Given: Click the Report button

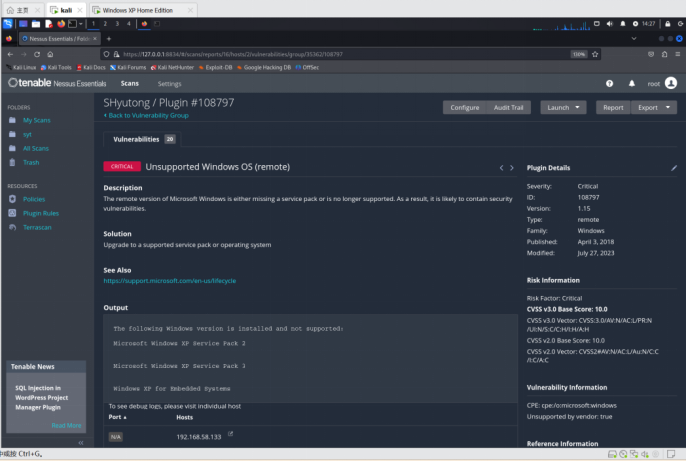Looking at the screenshot, I should point(613,108).
